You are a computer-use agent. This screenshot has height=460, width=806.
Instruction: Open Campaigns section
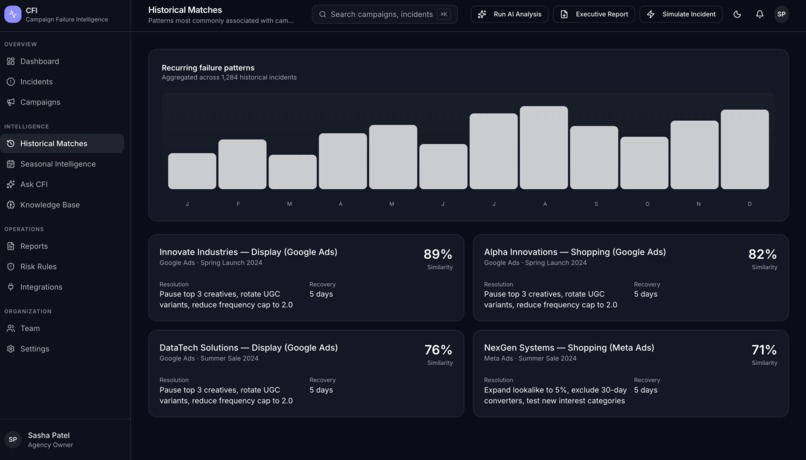(x=62, y=102)
